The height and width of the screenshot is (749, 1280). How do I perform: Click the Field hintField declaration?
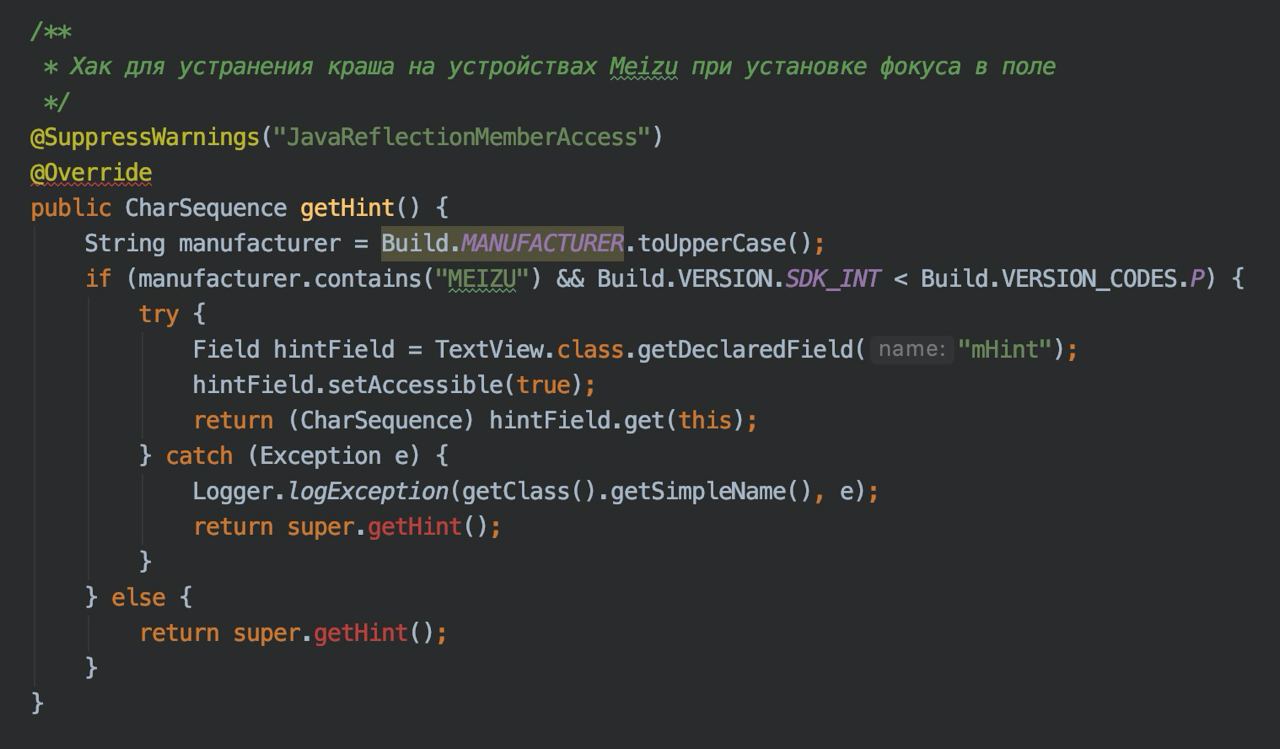pyautogui.click(x=294, y=350)
